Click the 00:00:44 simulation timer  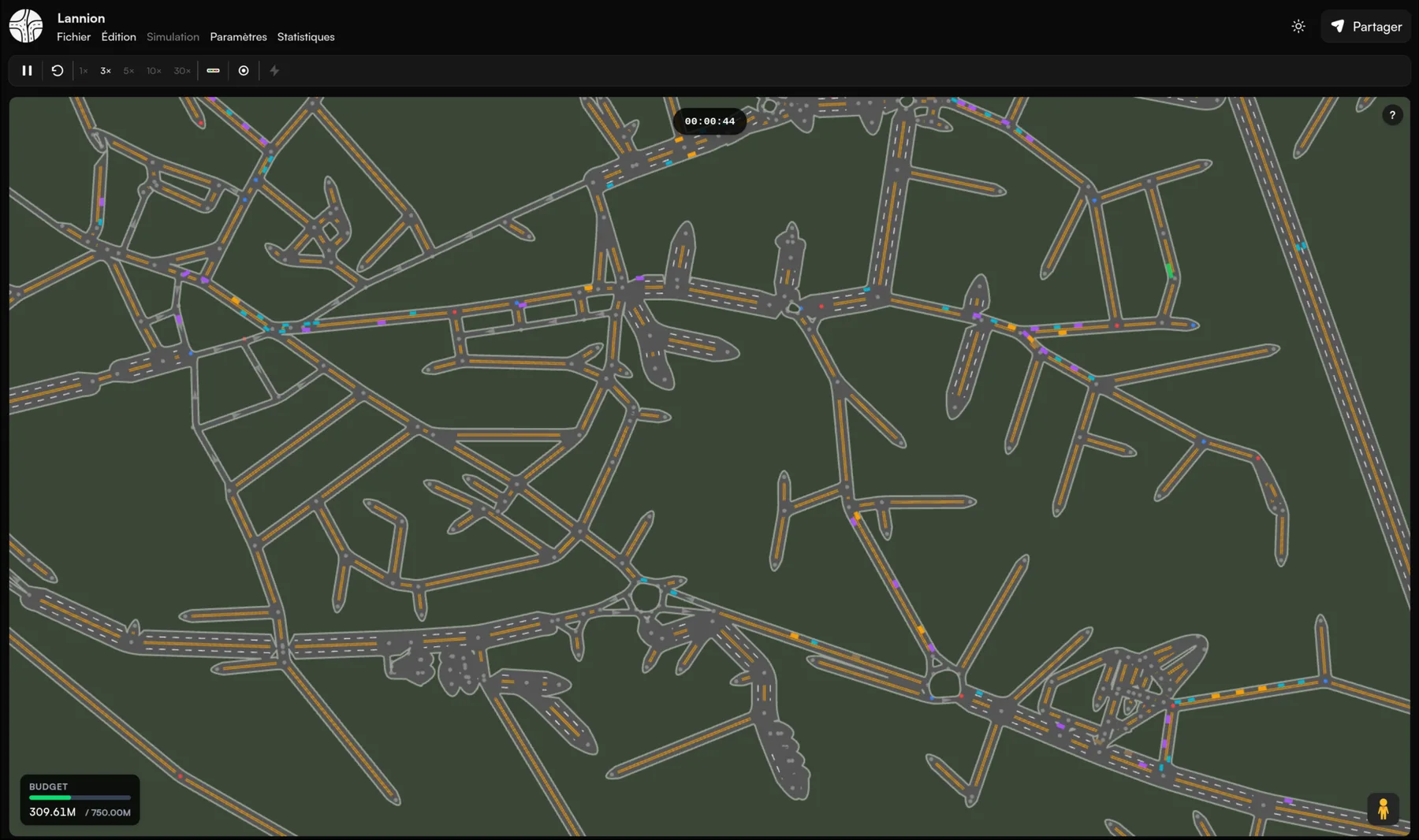[x=709, y=121]
